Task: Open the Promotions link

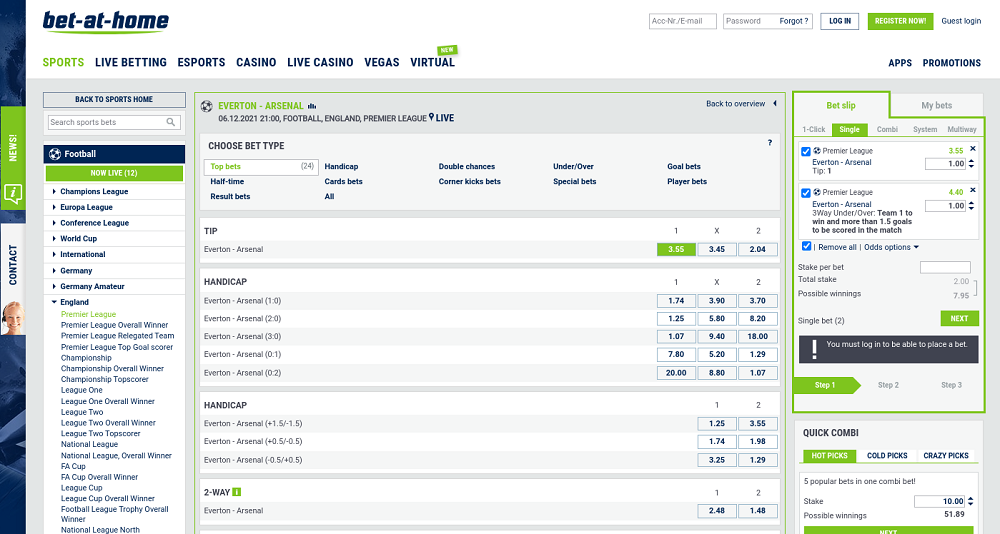Action: [x=952, y=63]
